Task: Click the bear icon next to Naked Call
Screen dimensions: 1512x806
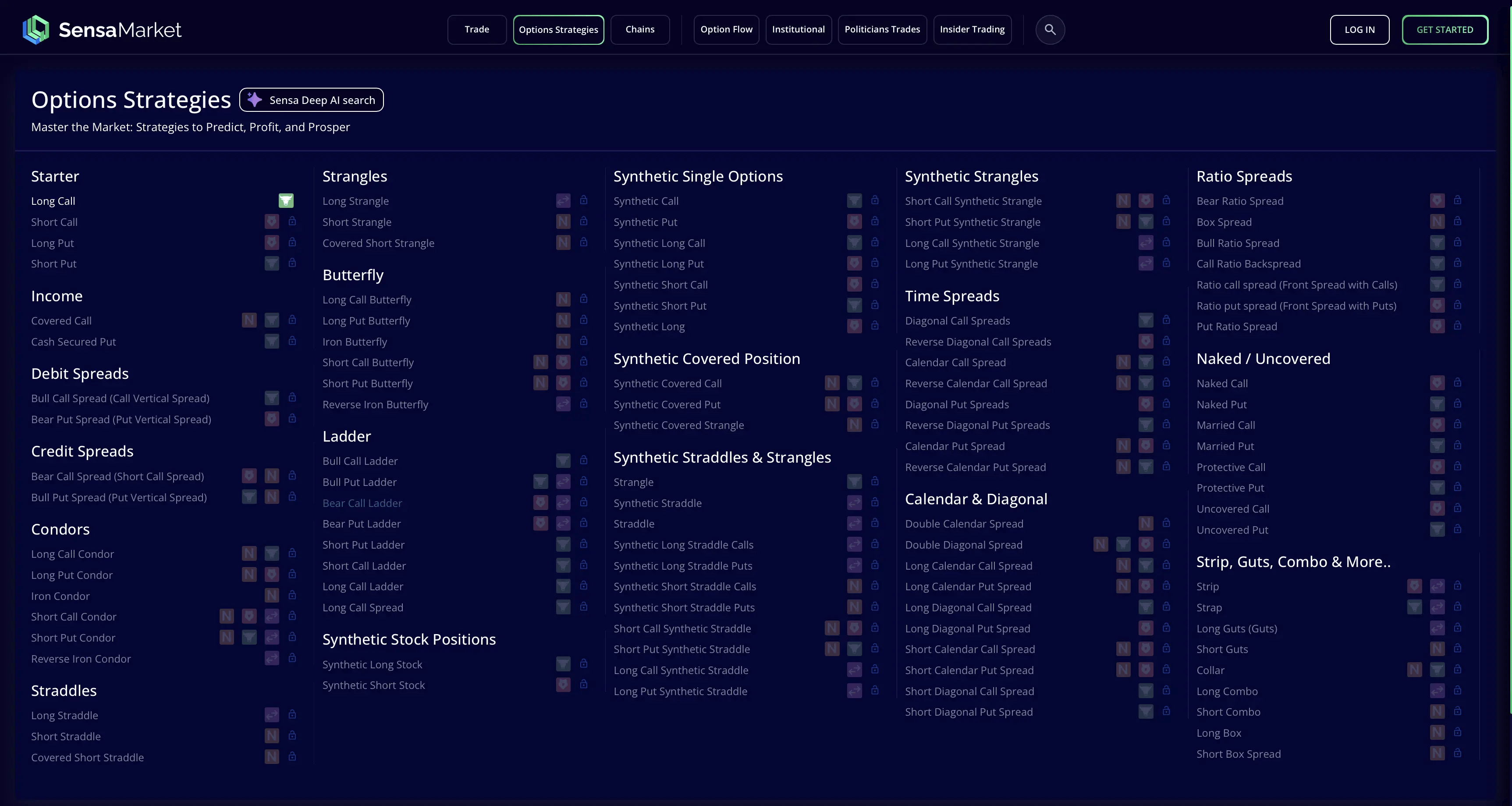Action: pyautogui.click(x=1437, y=383)
